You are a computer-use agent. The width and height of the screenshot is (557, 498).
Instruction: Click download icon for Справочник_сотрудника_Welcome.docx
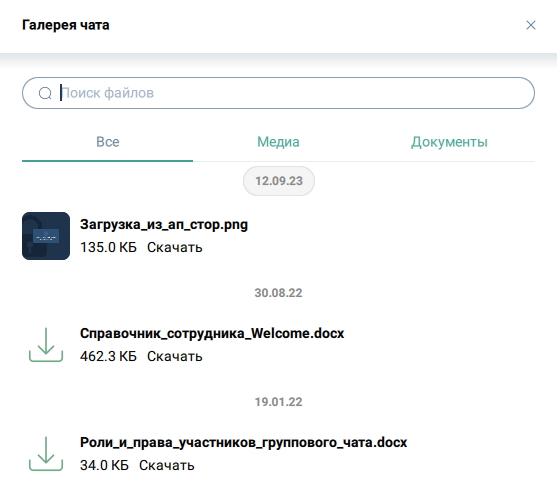tap(46, 345)
